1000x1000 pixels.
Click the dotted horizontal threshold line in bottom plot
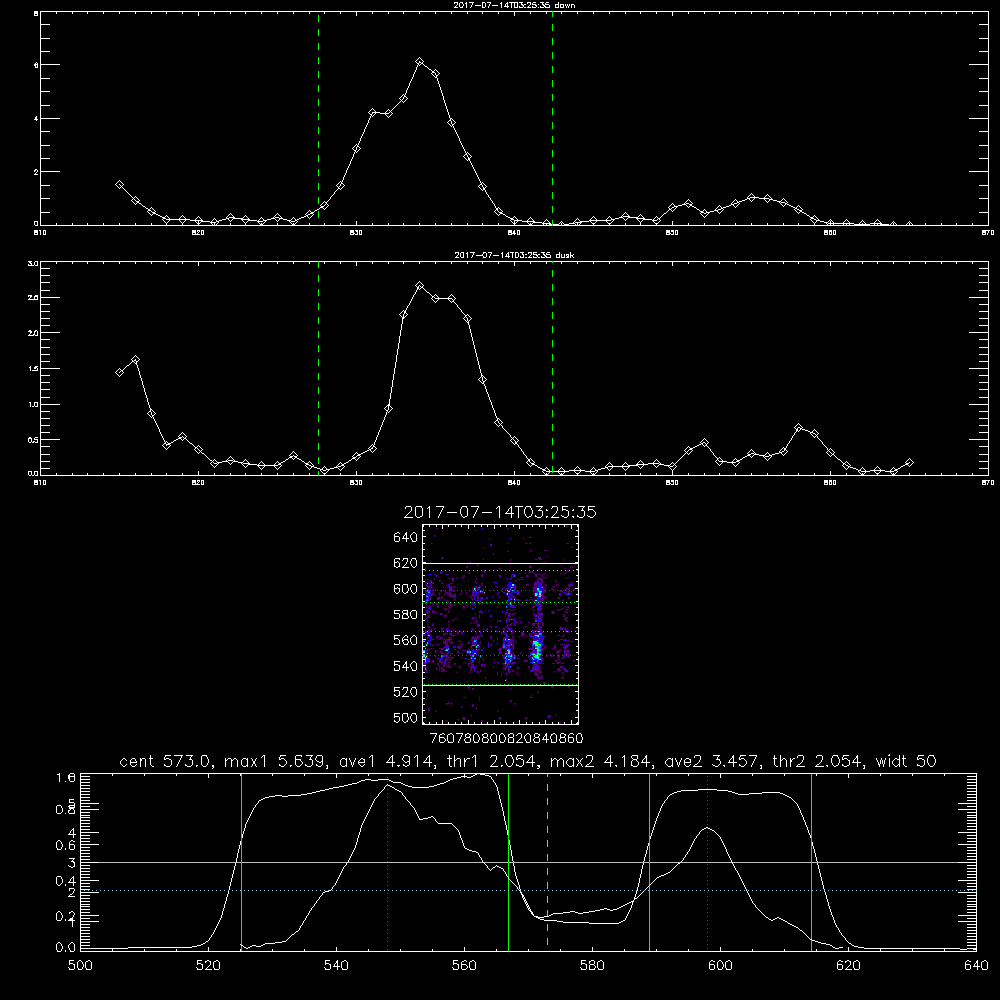pyautogui.click(x=529, y=890)
